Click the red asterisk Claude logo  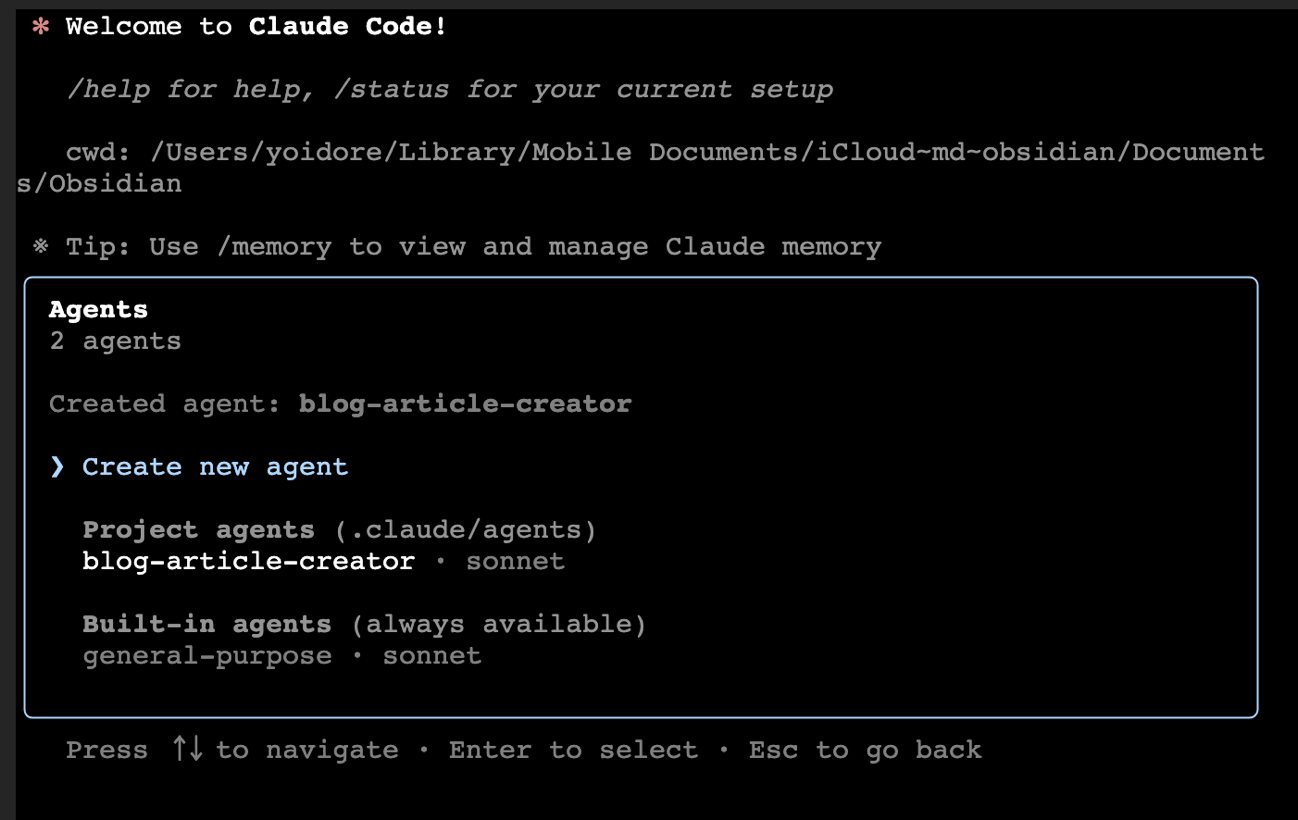pyautogui.click(x=41, y=27)
